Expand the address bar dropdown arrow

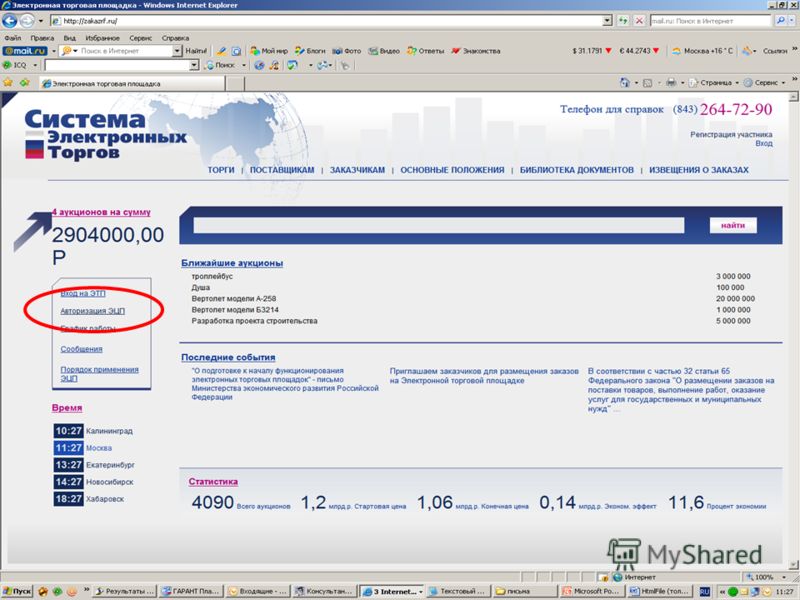click(607, 21)
